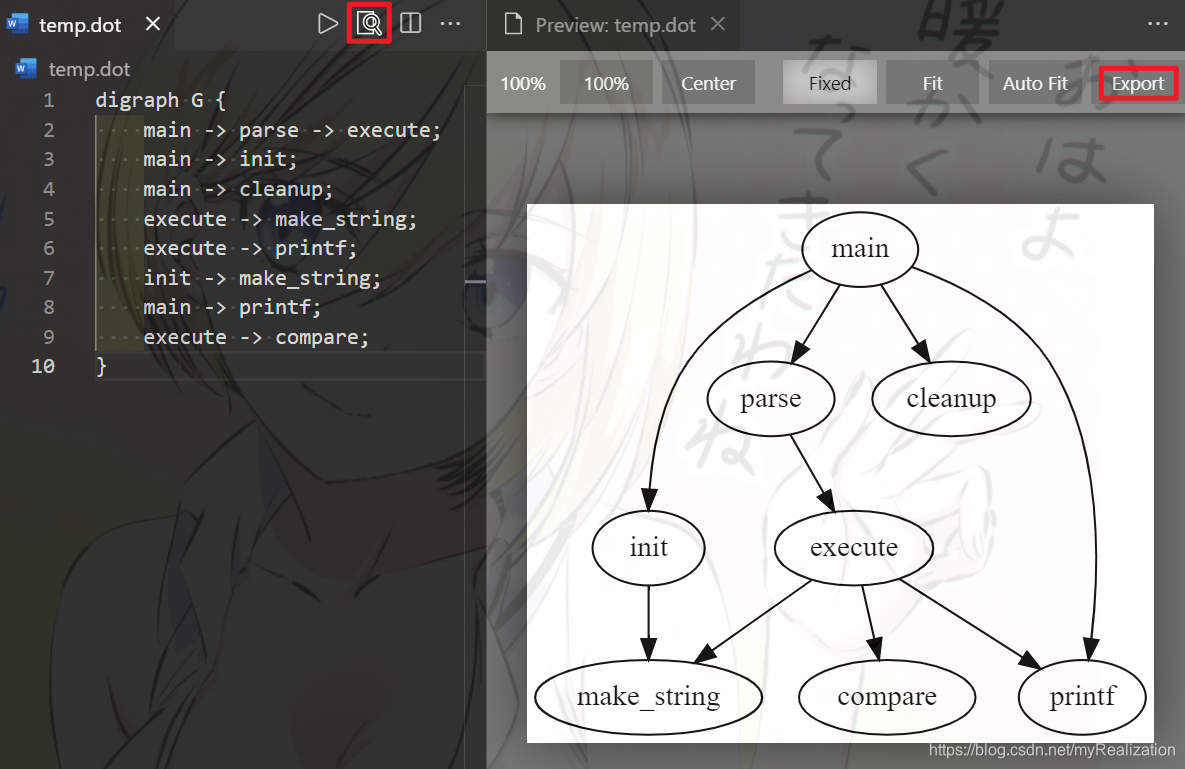Open the left 100% zoom selector
Screen dimensions: 1185x769
(x=522, y=83)
